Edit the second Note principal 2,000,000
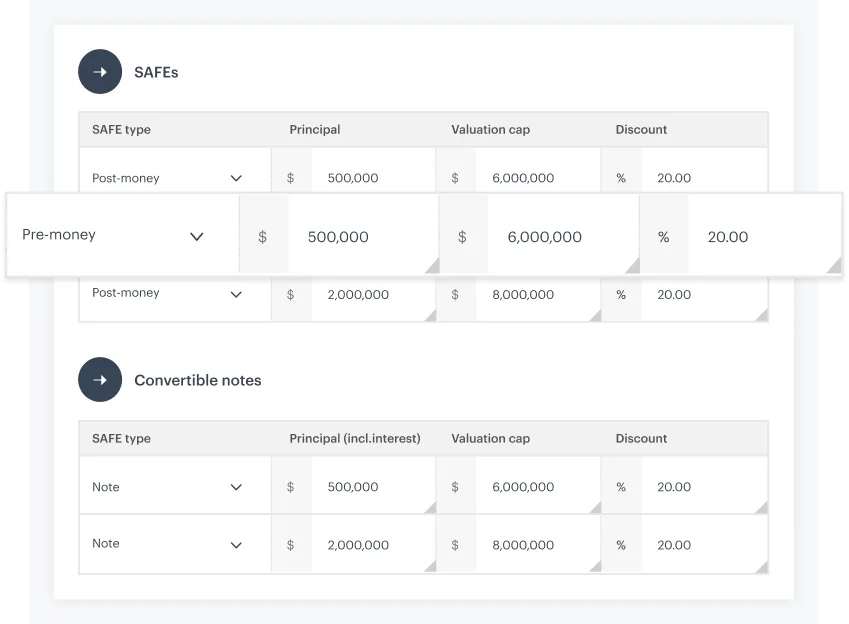 click(x=374, y=544)
